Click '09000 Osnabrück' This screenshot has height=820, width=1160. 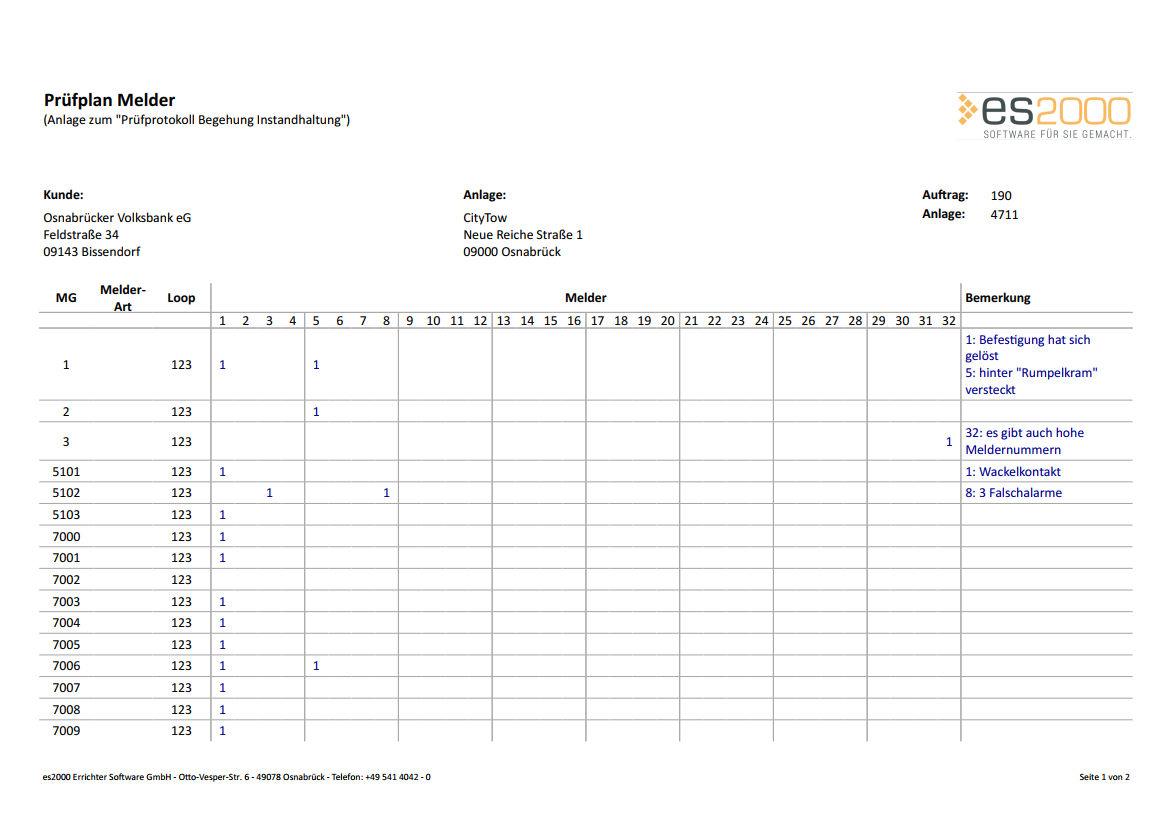(512, 252)
